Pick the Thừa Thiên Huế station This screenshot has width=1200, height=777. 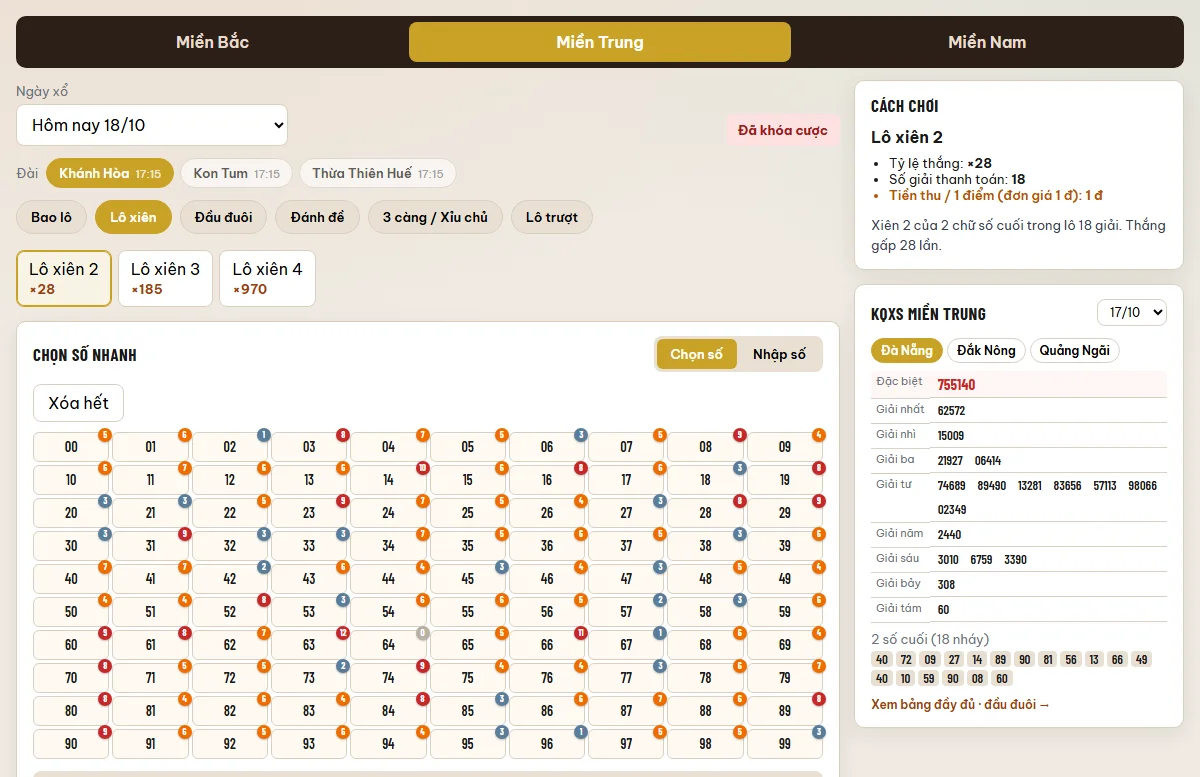point(377,173)
